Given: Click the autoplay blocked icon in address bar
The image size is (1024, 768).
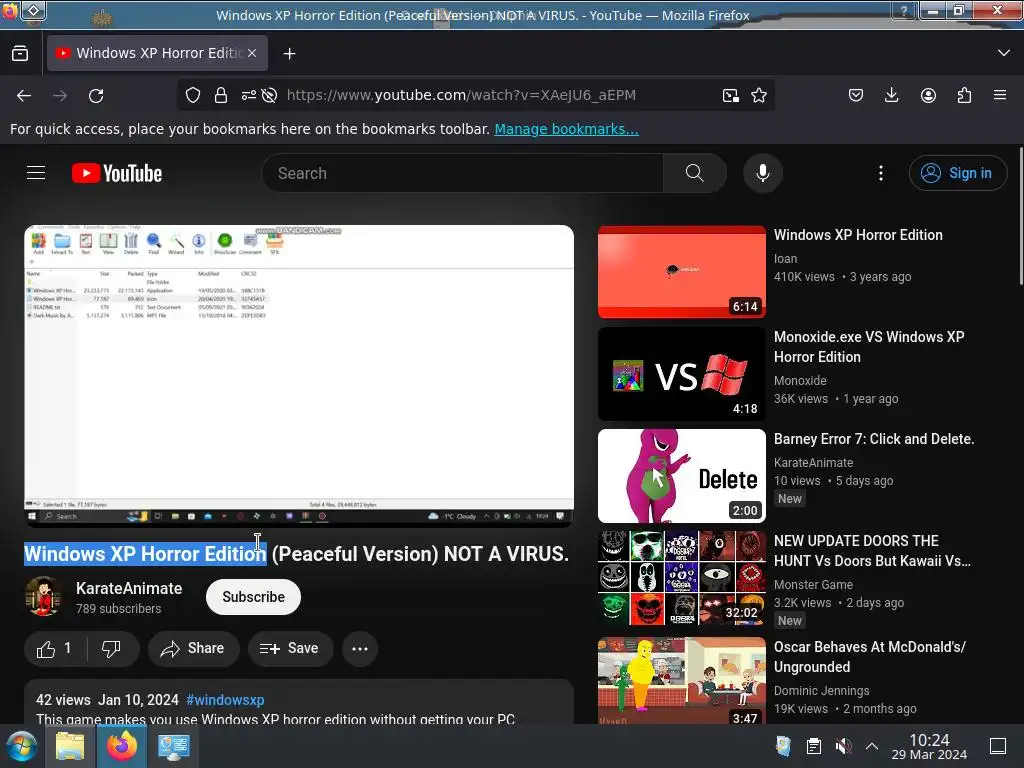Looking at the screenshot, I should pyautogui.click(x=269, y=95).
